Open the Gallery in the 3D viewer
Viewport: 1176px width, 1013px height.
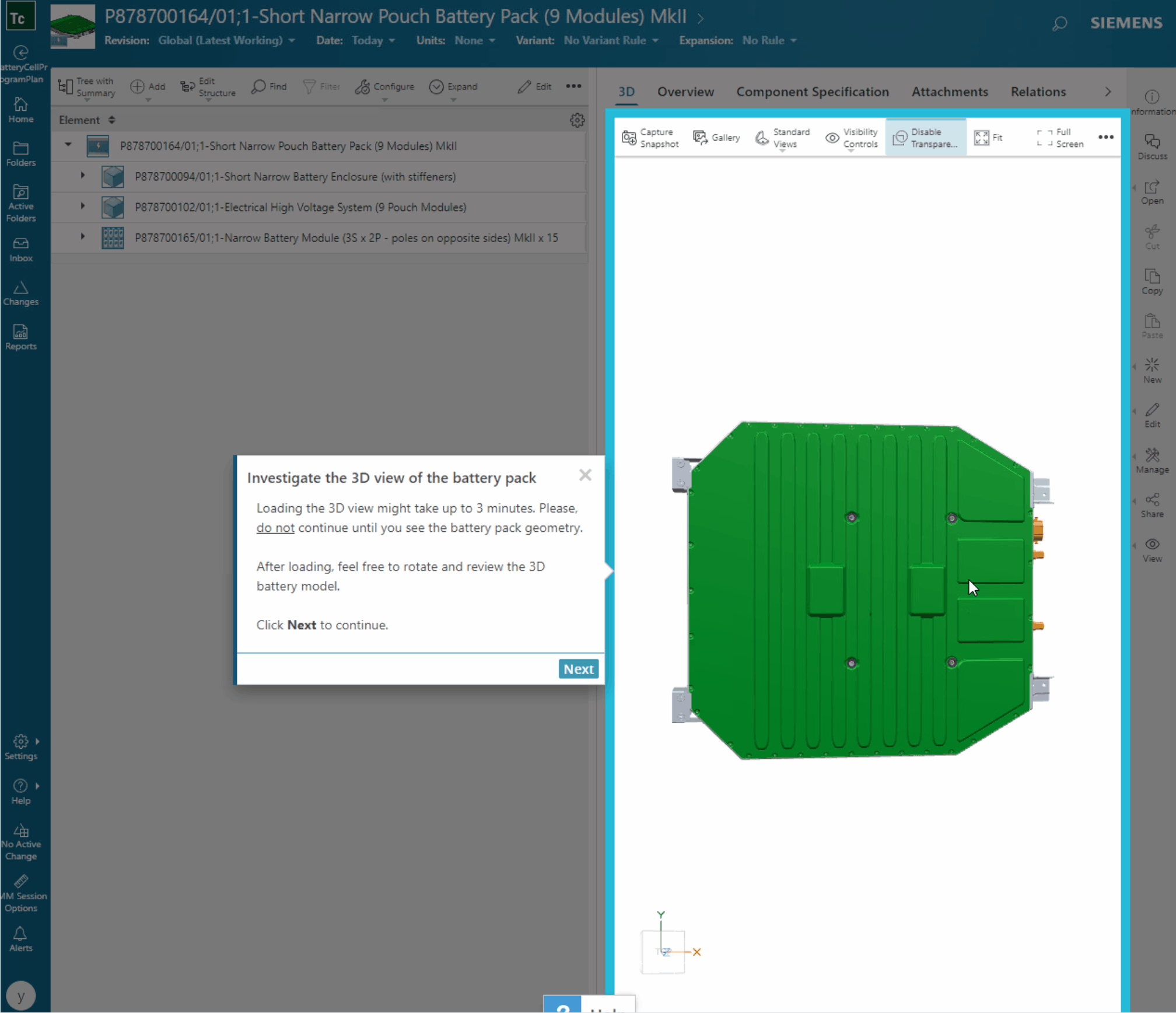(x=717, y=138)
